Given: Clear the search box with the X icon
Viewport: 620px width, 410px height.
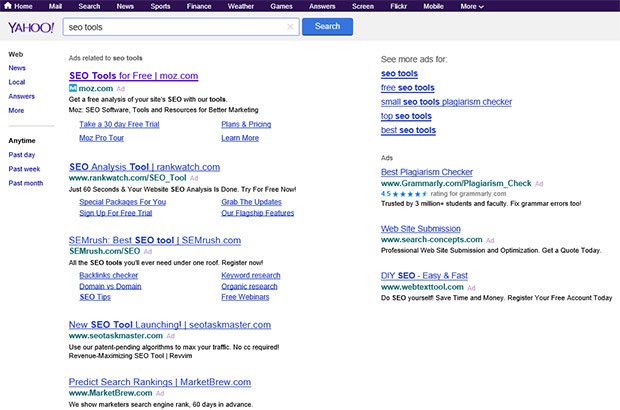Looking at the screenshot, I should [x=290, y=27].
